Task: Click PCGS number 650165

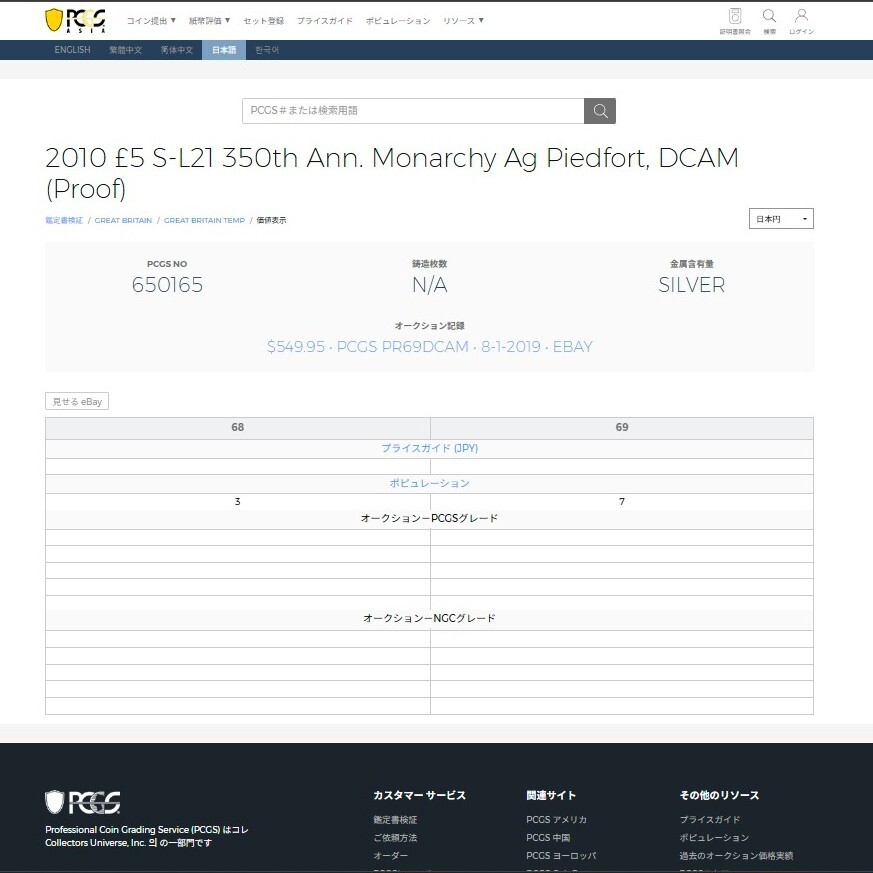Action: click(167, 285)
